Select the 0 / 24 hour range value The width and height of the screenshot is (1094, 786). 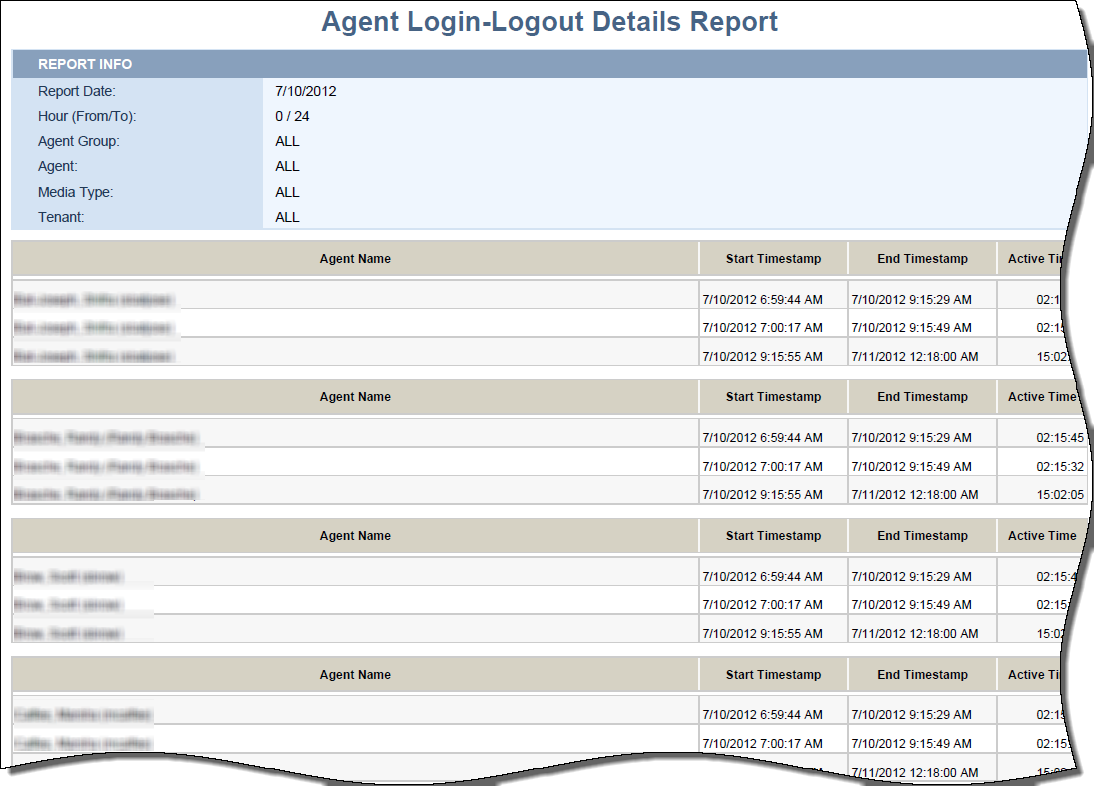[x=292, y=116]
